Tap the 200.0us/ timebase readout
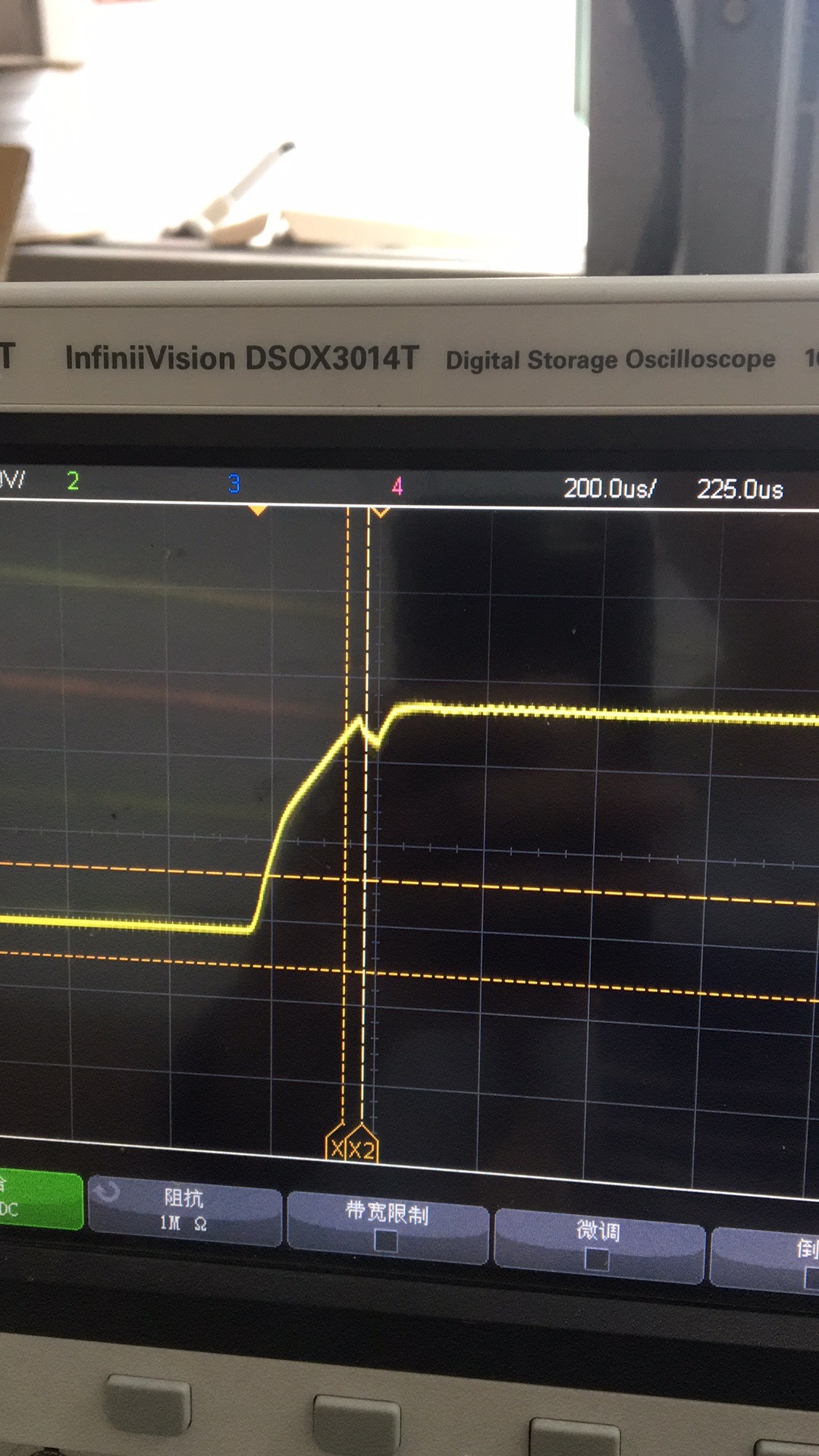The height and width of the screenshot is (1456, 819). point(609,488)
